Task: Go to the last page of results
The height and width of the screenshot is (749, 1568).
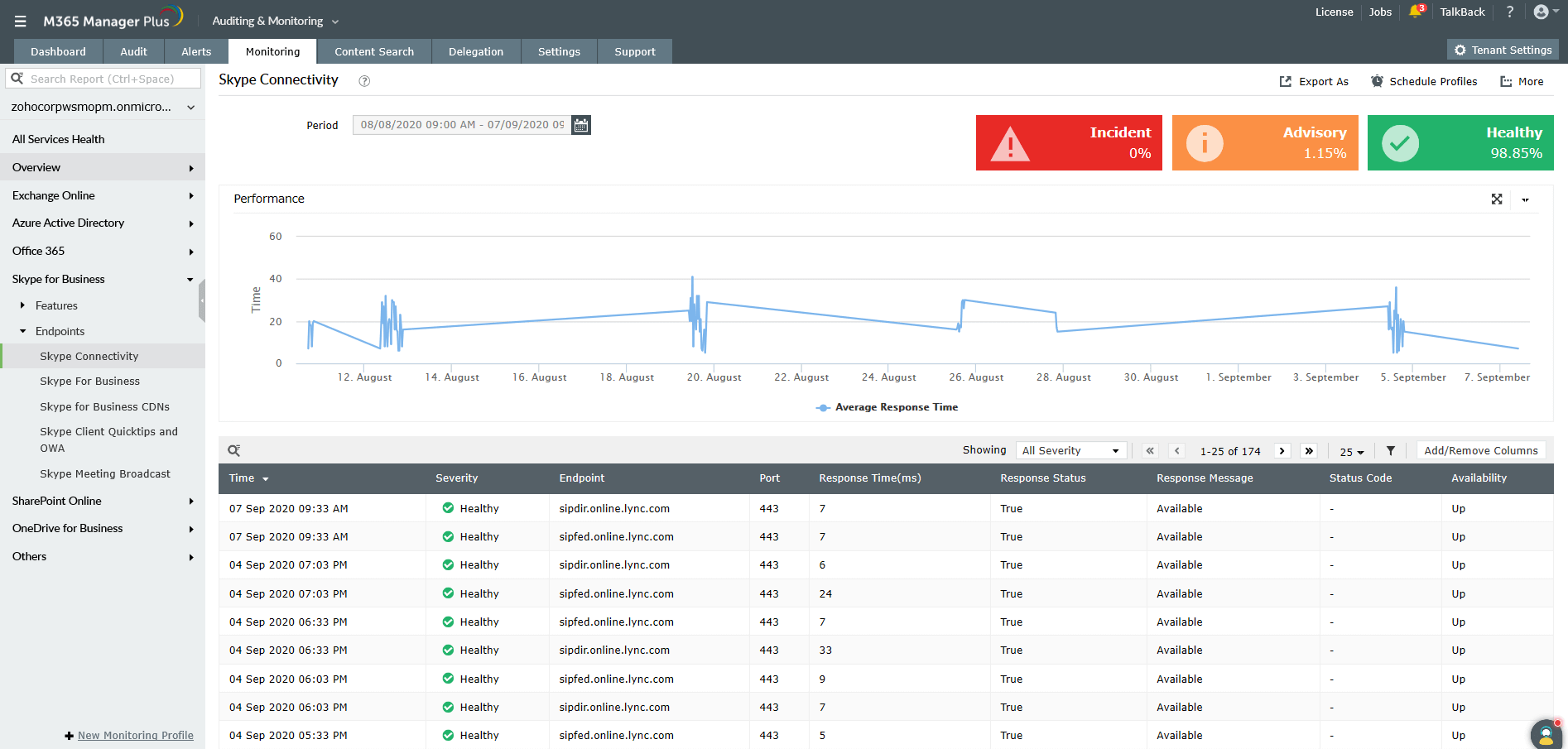Action: (x=1309, y=451)
